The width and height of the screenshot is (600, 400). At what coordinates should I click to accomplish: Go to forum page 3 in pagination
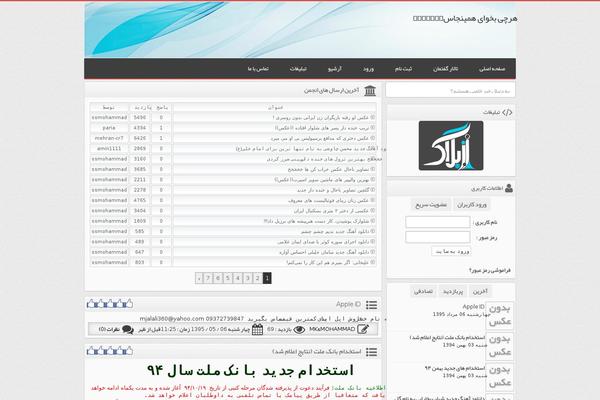248,278
